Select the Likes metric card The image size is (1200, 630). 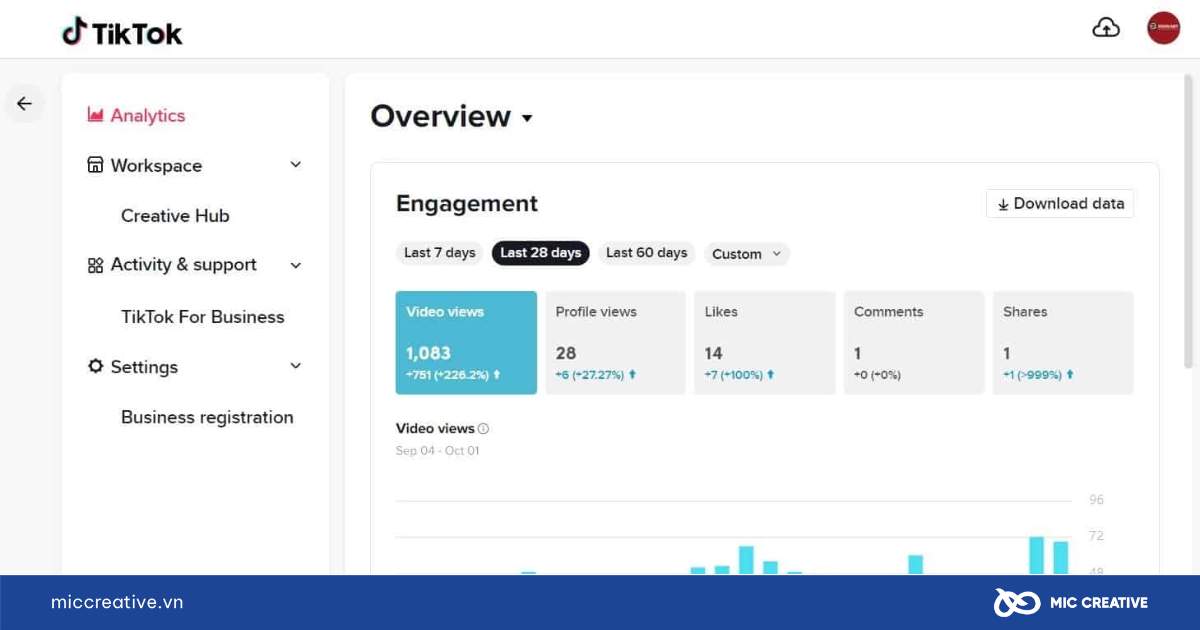[x=765, y=343]
